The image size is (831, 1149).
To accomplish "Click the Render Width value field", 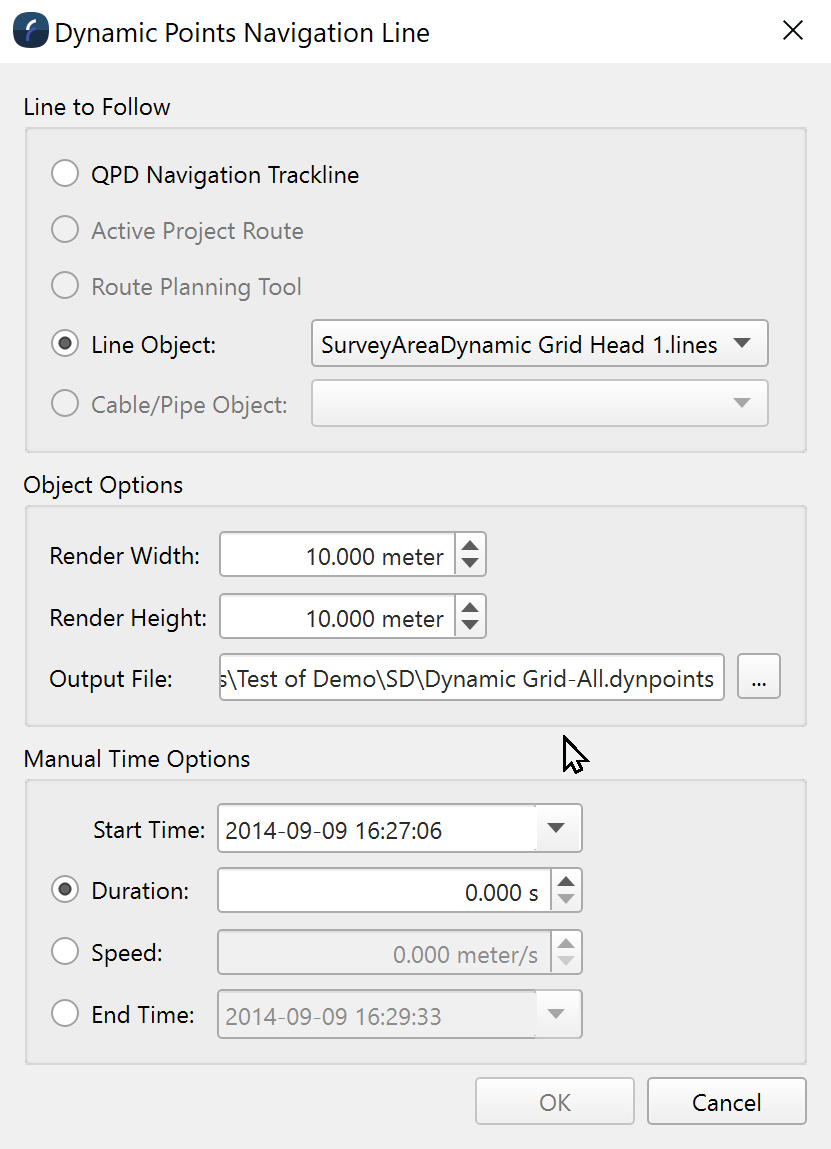I will point(338,556).
